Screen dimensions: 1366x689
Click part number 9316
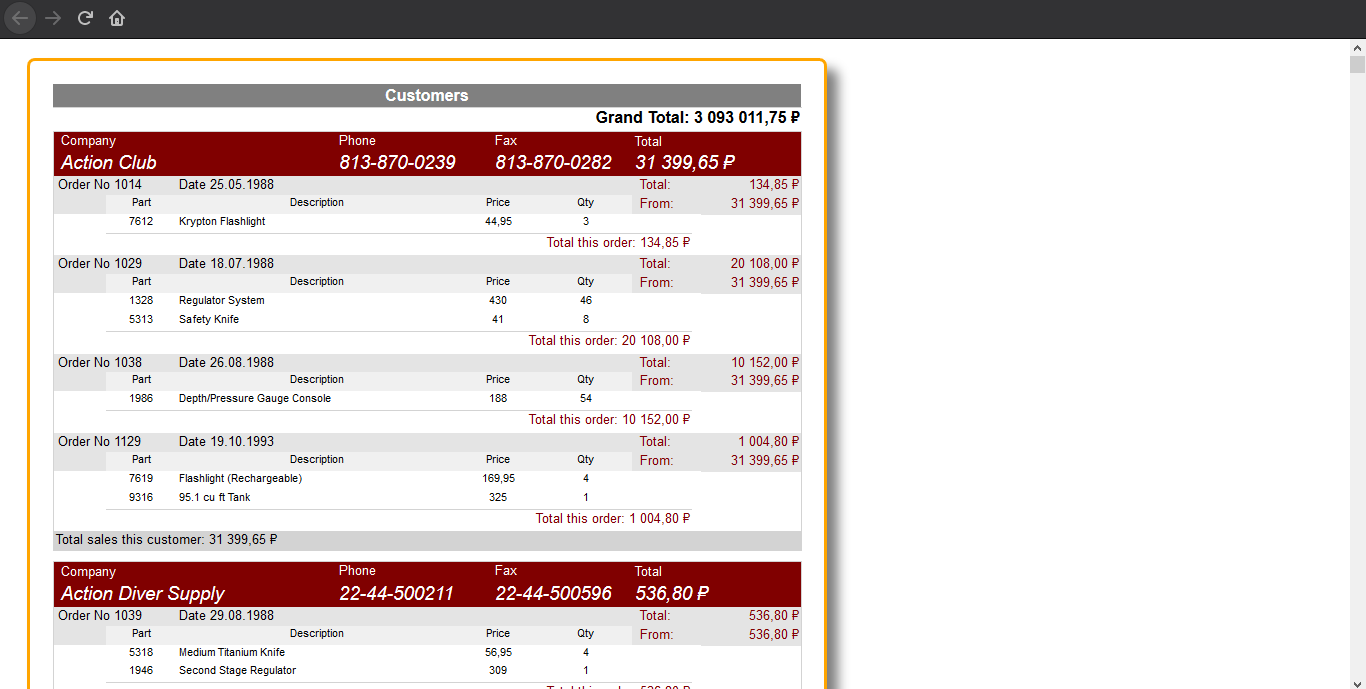coord(141,497)
